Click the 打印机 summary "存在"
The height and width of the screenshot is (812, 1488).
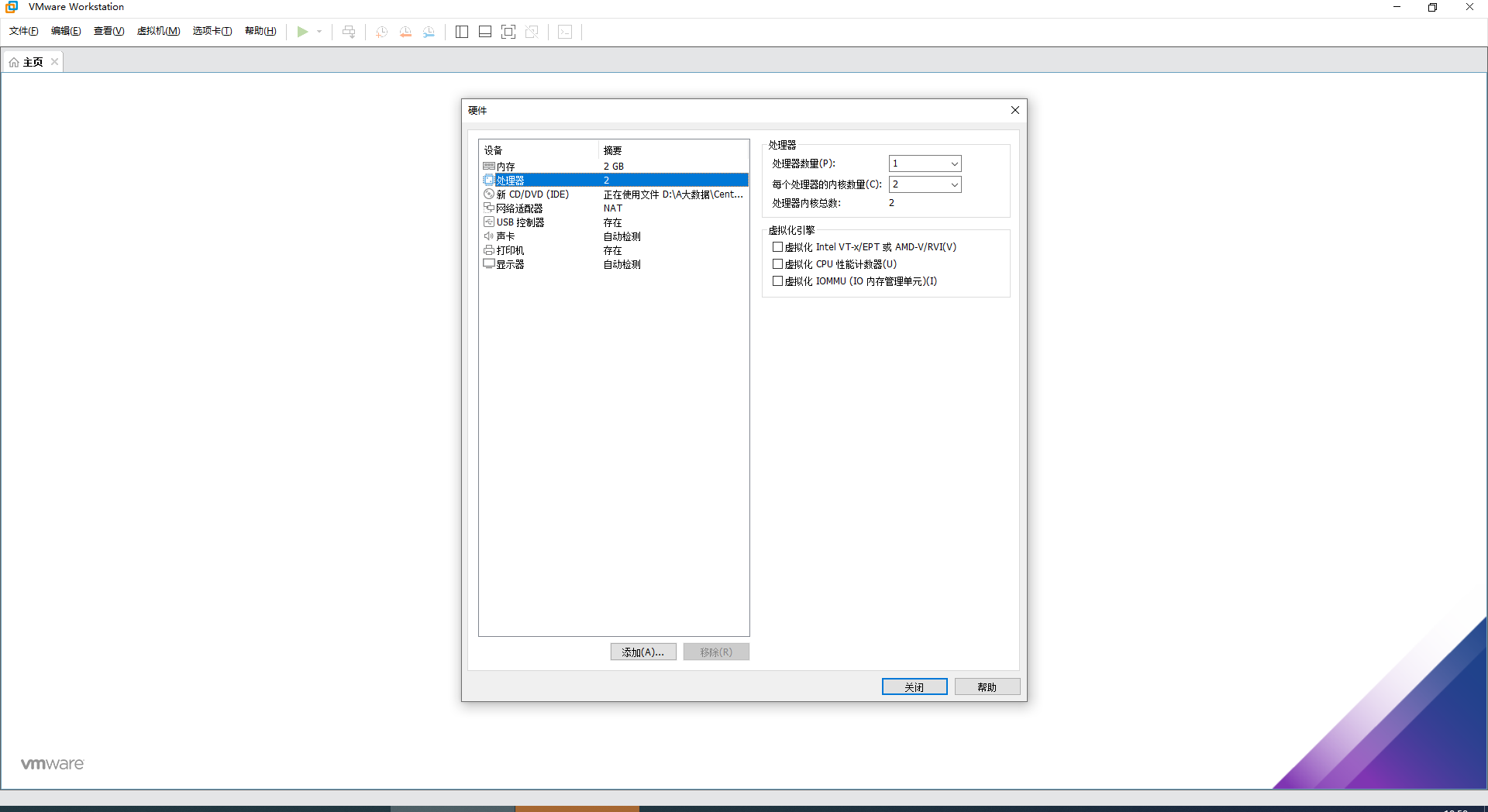[612, 250]
